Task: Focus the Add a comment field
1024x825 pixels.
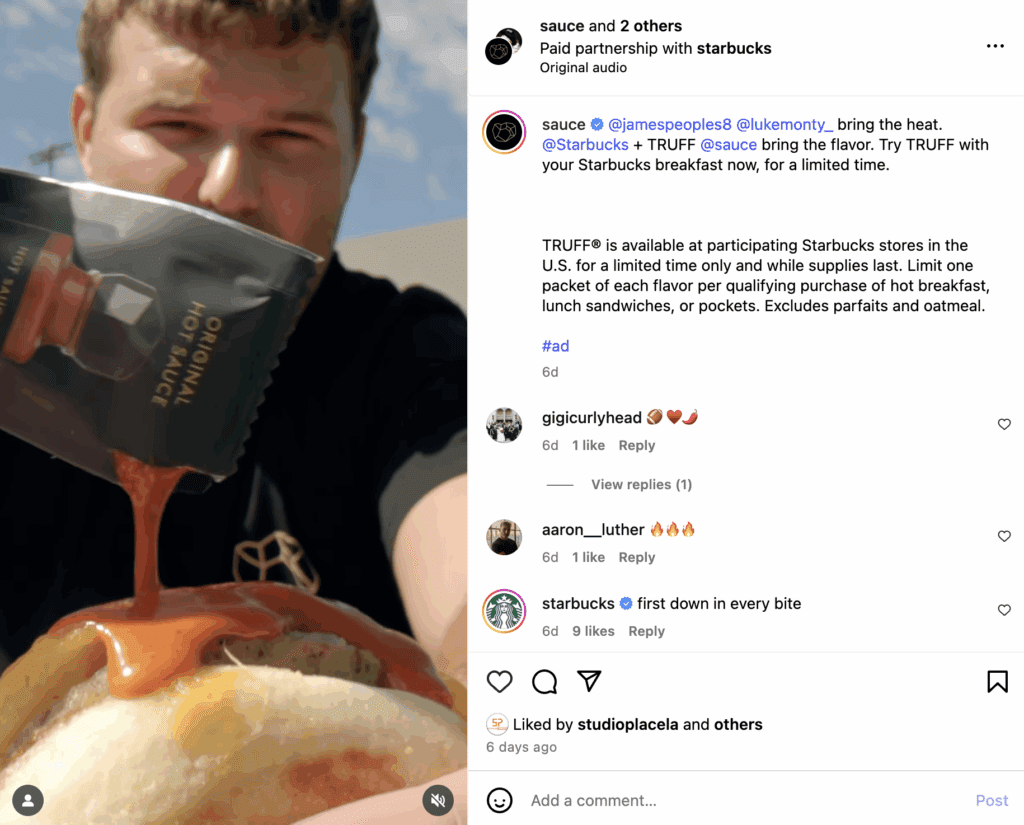Action: tap(744, 800)
